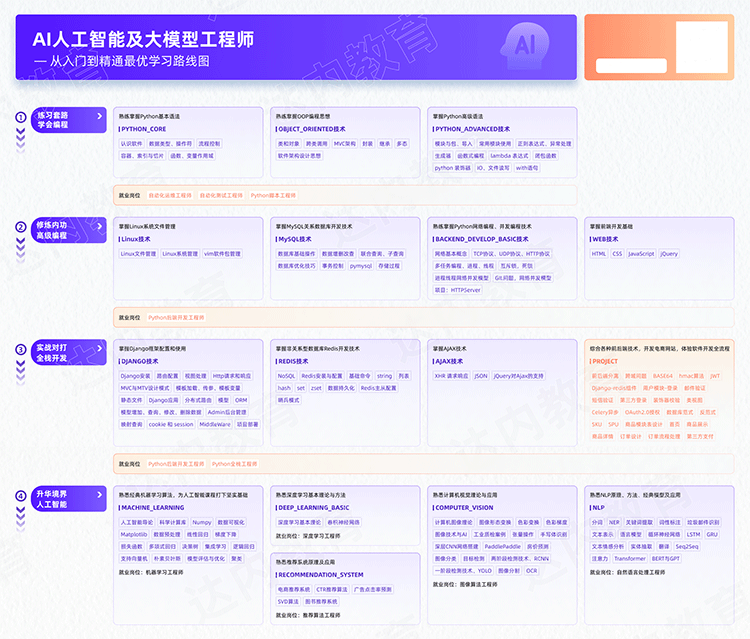Select the MVC架构 tag
750x639 pixels.
[344, 143]
